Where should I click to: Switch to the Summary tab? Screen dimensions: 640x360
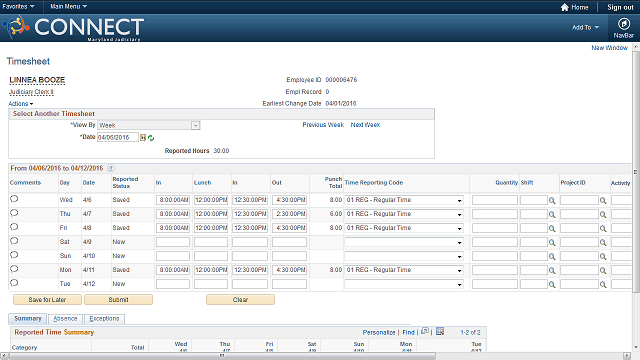[28, 318]
